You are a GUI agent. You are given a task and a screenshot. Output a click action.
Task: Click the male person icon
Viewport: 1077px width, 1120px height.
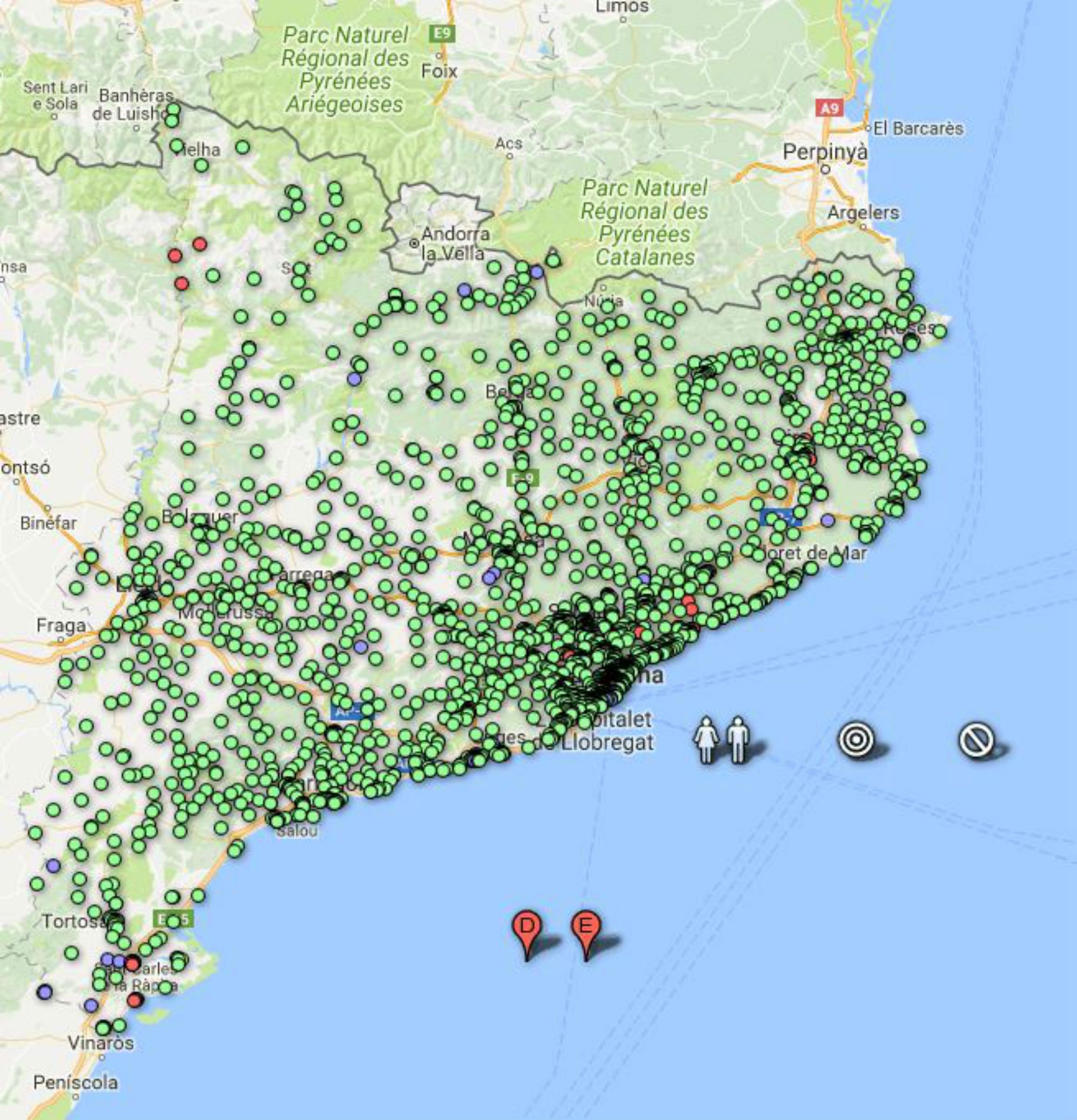coord(737,740)
